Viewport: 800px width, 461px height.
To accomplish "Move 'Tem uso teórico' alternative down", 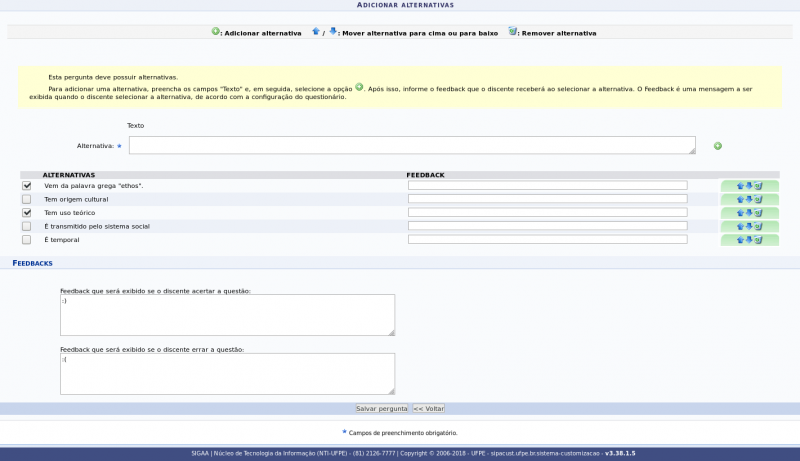I will pyautogui.click(x=749, y=213).
